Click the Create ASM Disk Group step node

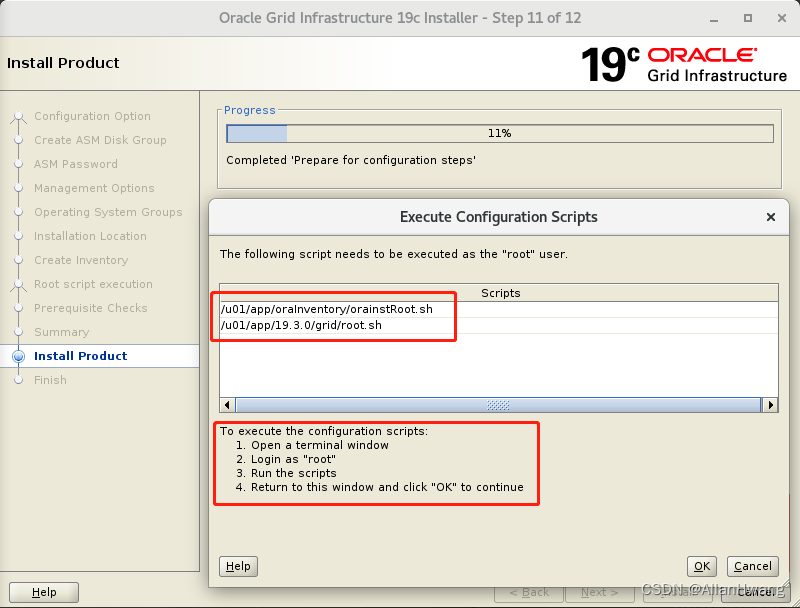[18, 140]
